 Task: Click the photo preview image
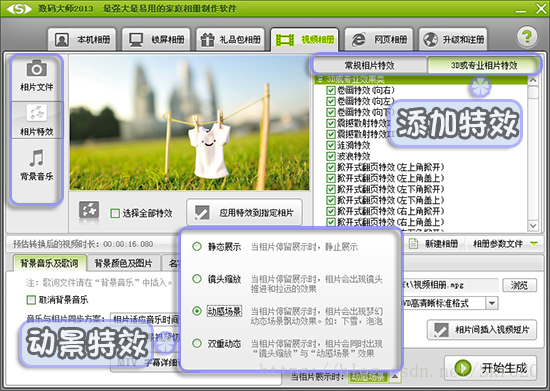tap(189, 123)
